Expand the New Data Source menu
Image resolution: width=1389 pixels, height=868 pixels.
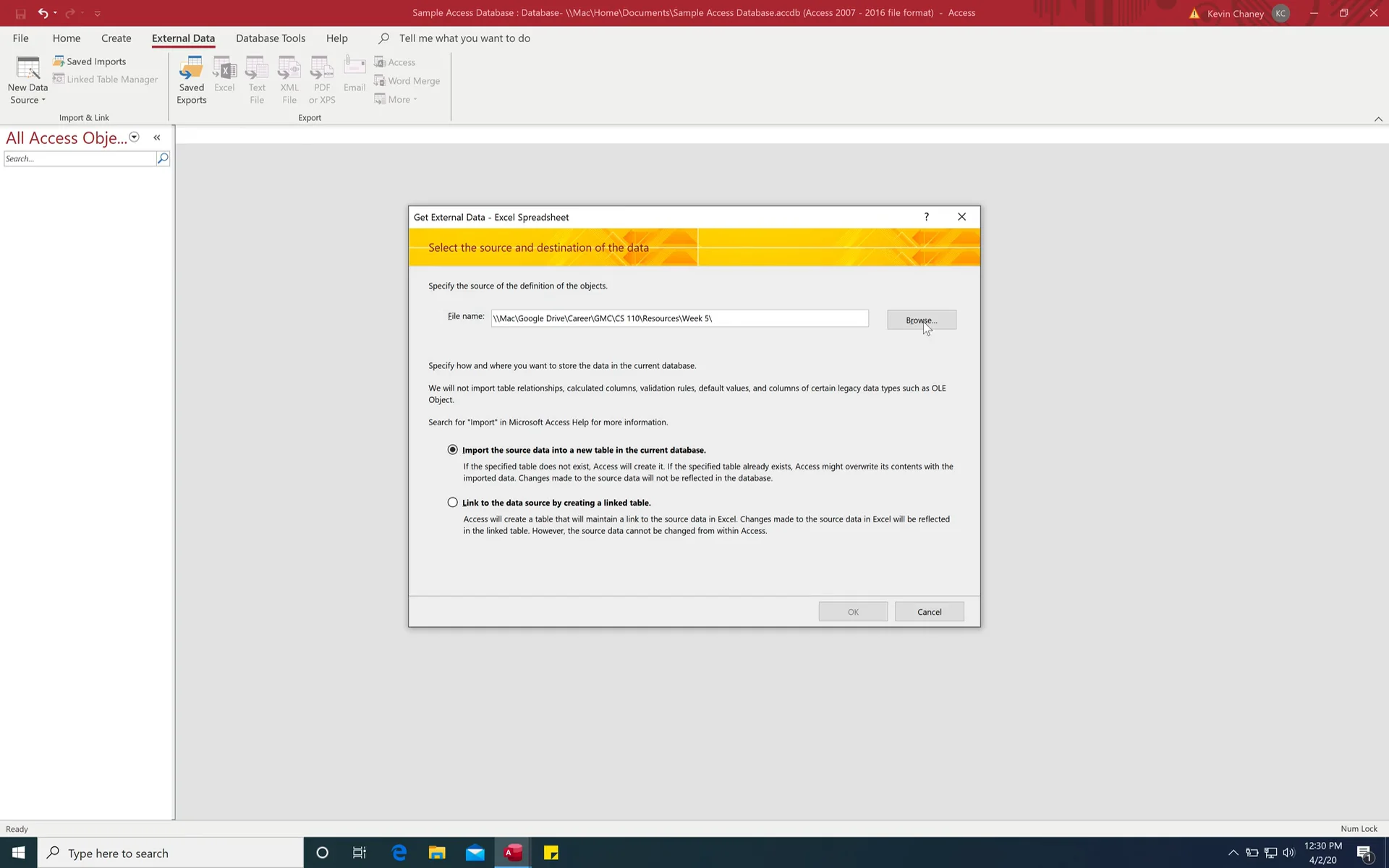pos(43,101)
